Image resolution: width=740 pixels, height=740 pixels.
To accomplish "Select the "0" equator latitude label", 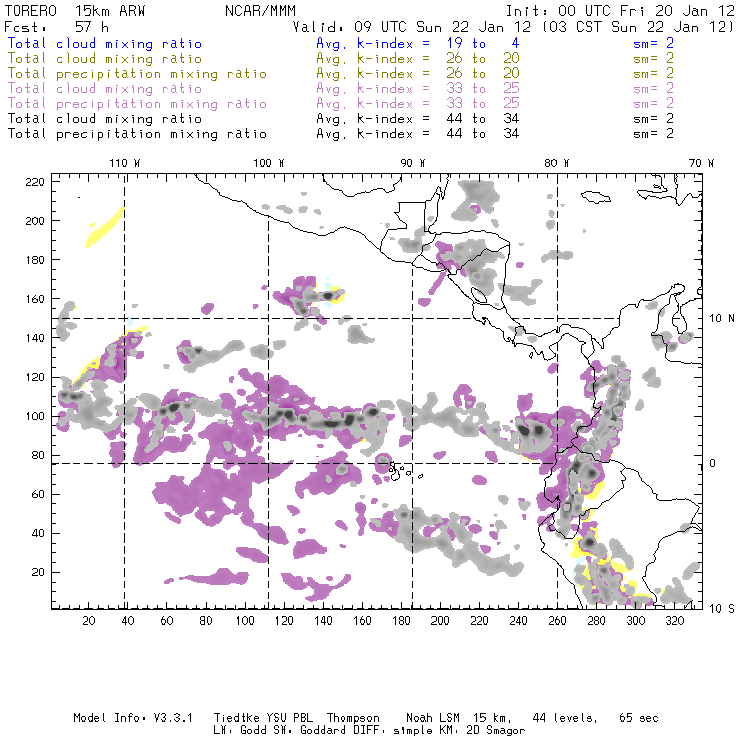I will (713, 463).
